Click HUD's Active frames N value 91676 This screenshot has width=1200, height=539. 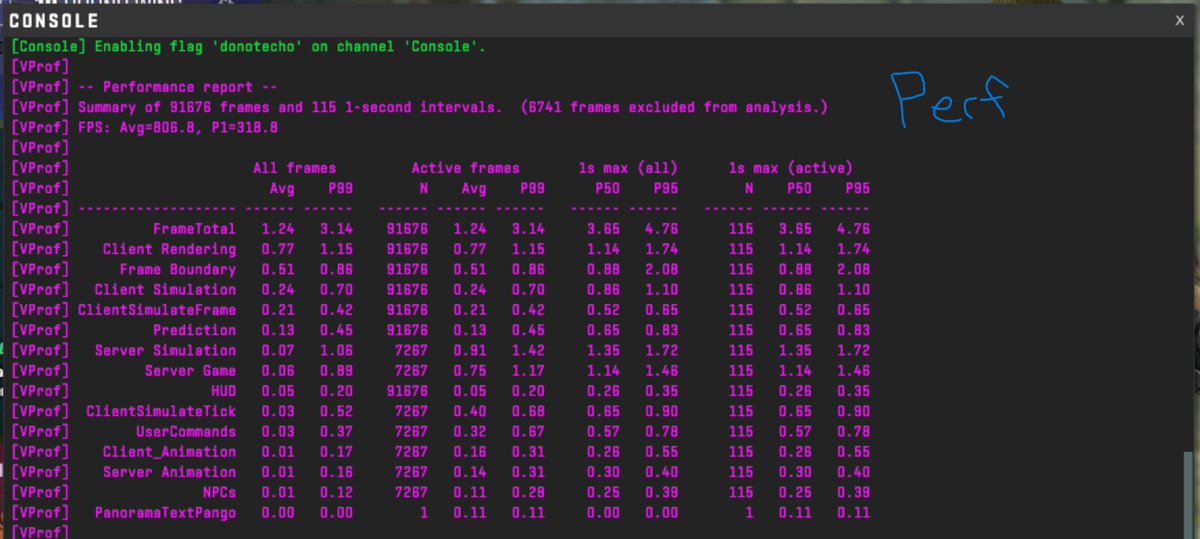pos(406,391)
